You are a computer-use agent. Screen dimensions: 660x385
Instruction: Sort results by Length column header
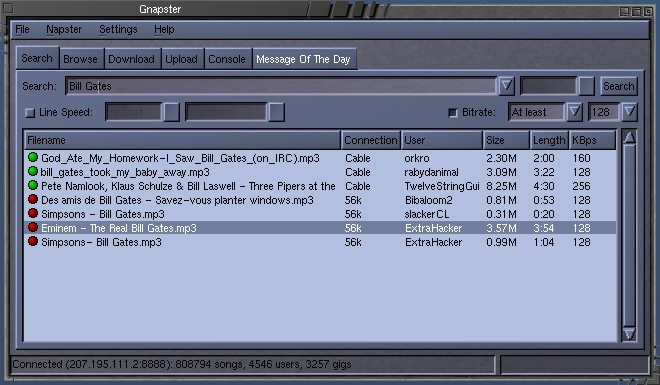tap(549, 140)
